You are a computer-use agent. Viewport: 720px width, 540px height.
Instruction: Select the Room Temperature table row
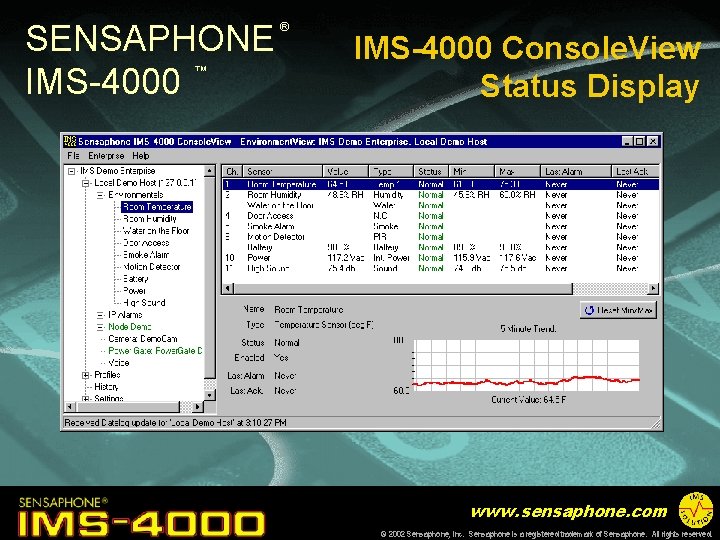(x=441, y=185)
